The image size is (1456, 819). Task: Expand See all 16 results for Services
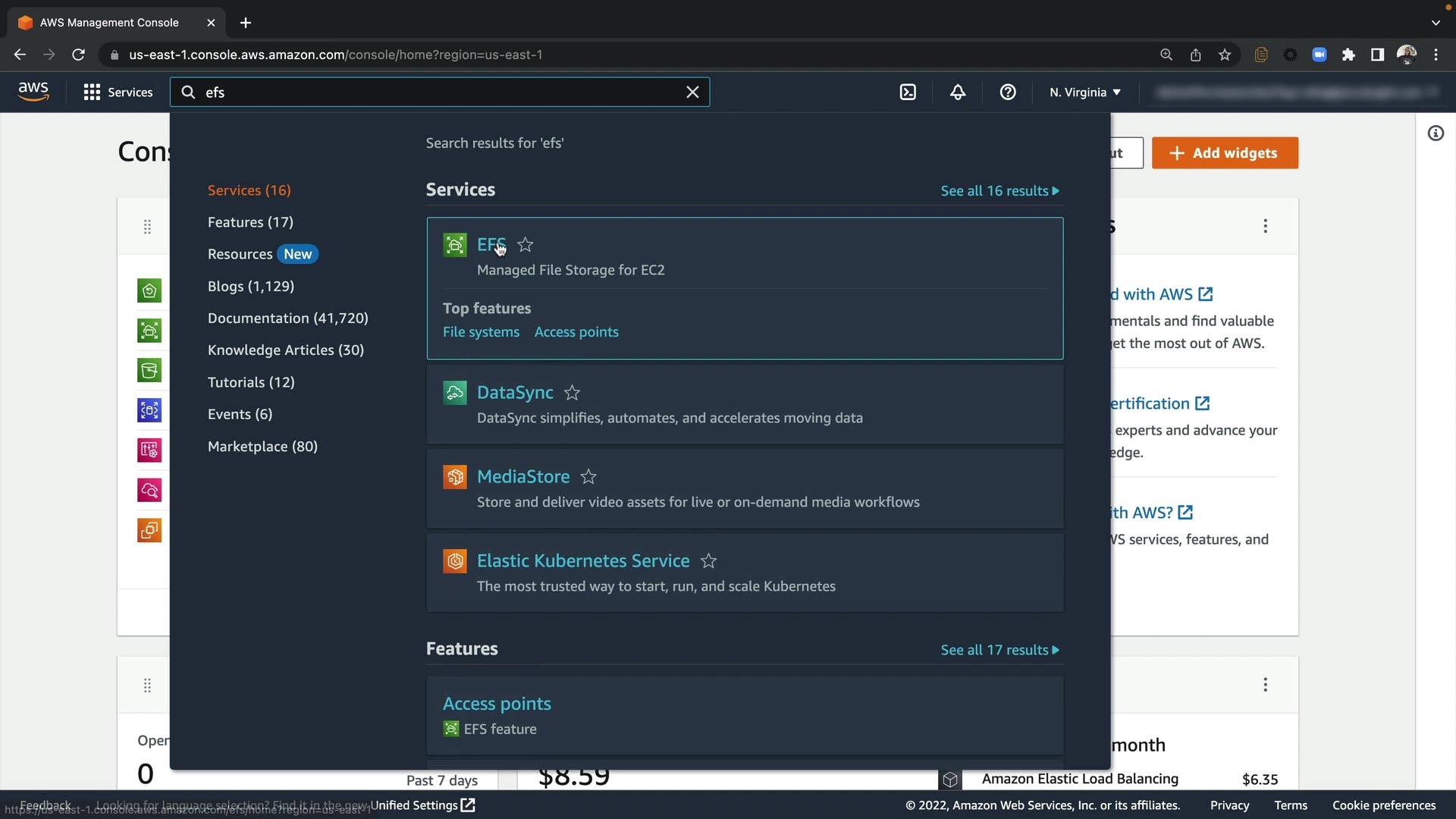click(x=999, y=191)
